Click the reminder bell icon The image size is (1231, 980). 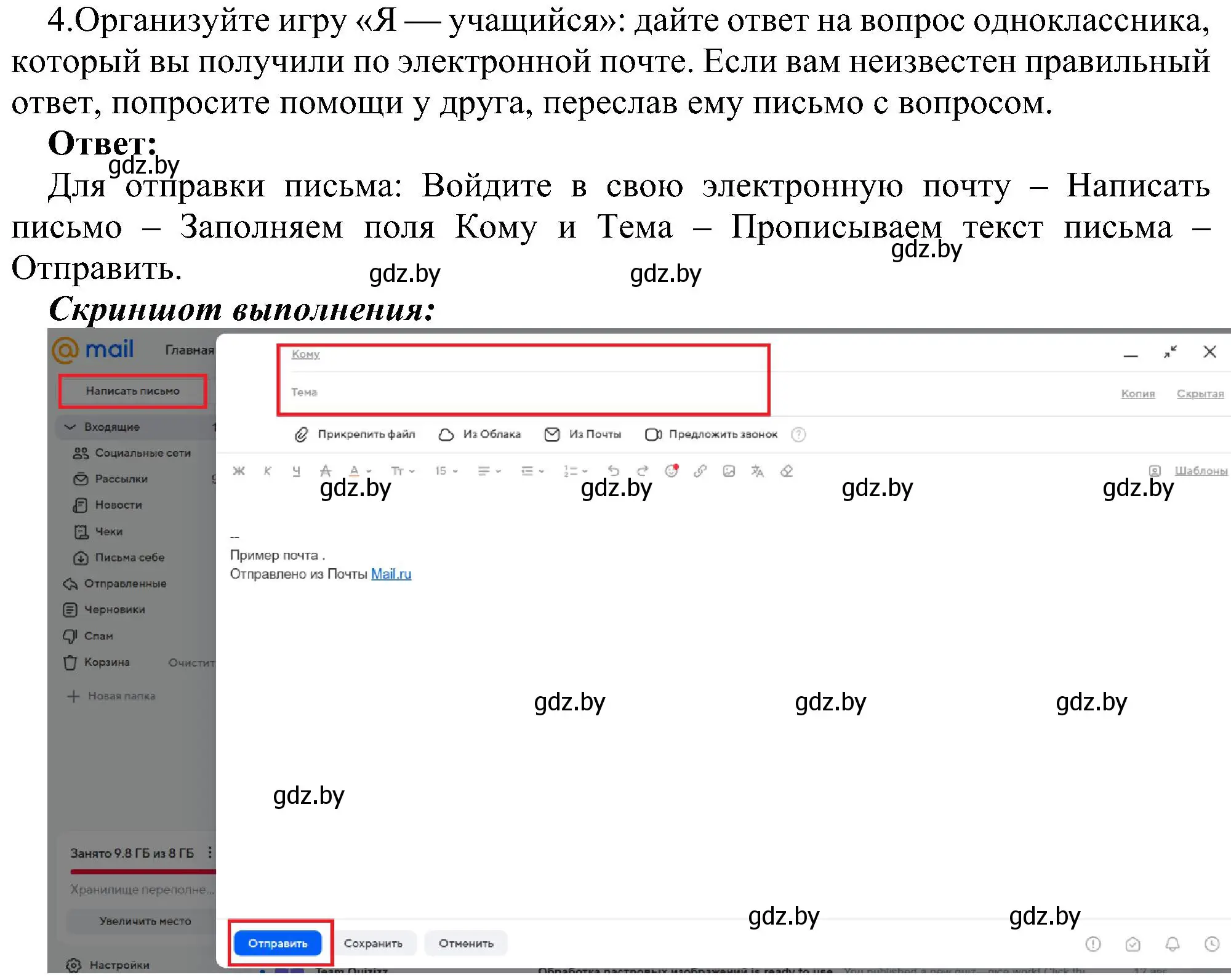tap(1173, 944)
